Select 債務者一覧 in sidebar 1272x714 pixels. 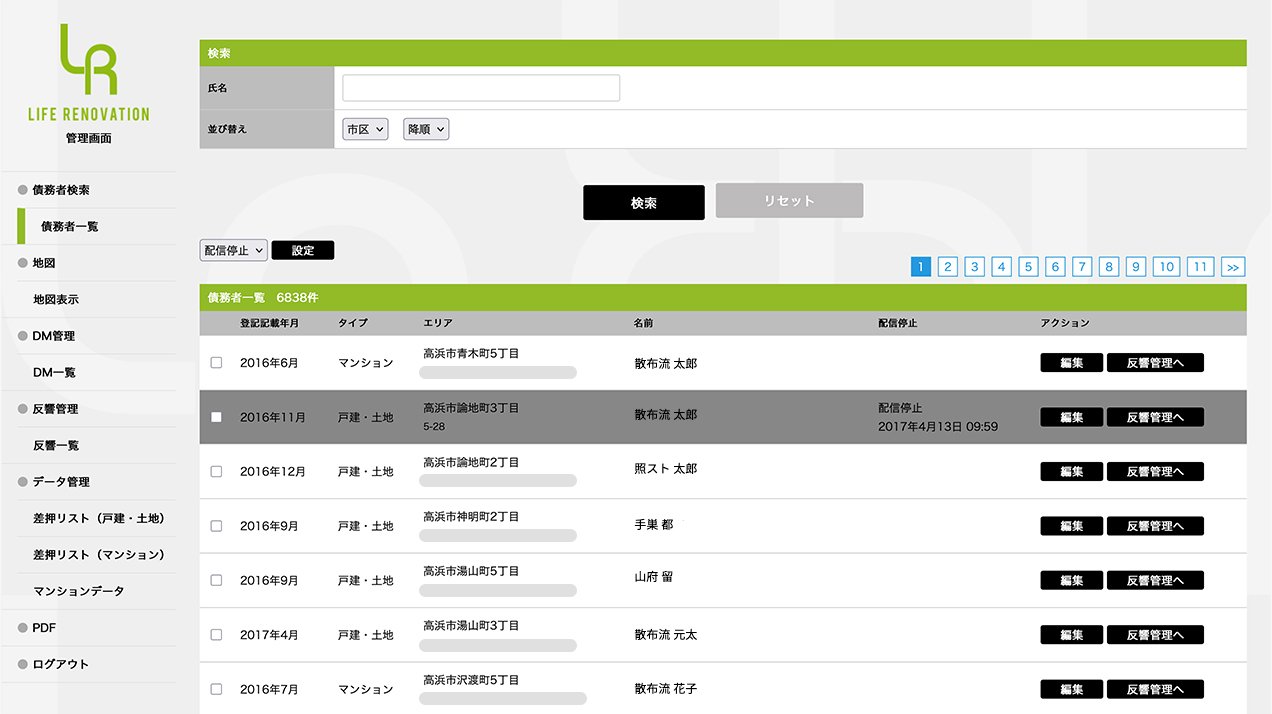pyautogui.click(x=69, y=226)
